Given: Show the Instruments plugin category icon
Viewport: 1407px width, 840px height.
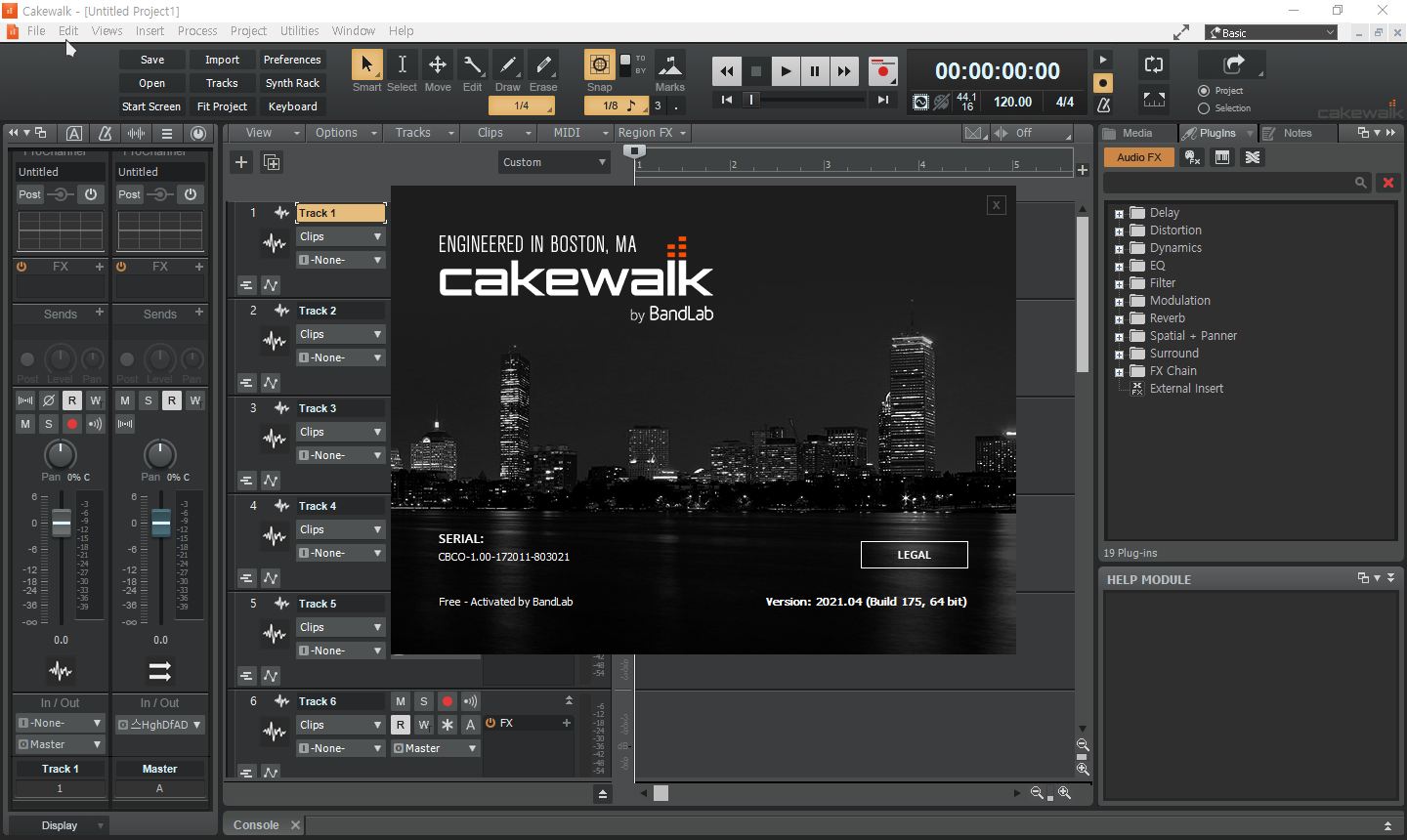Looking at the screenshot, I should click(1222, 157).
